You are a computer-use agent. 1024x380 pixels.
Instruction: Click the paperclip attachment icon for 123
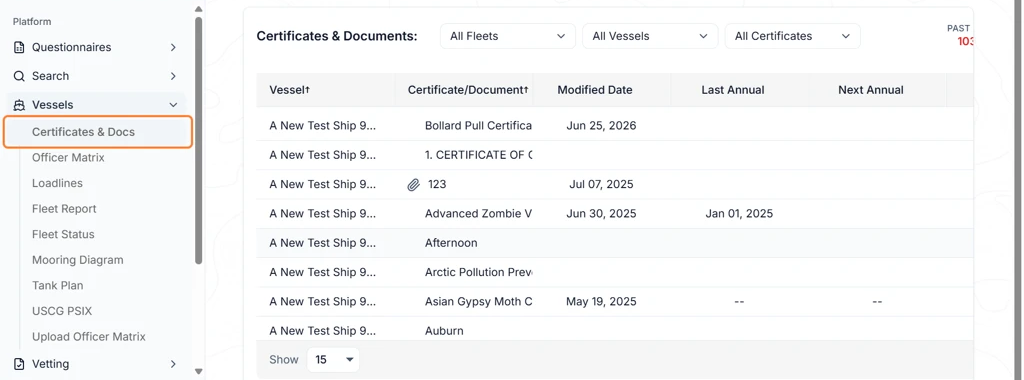[x=413, y=185]
